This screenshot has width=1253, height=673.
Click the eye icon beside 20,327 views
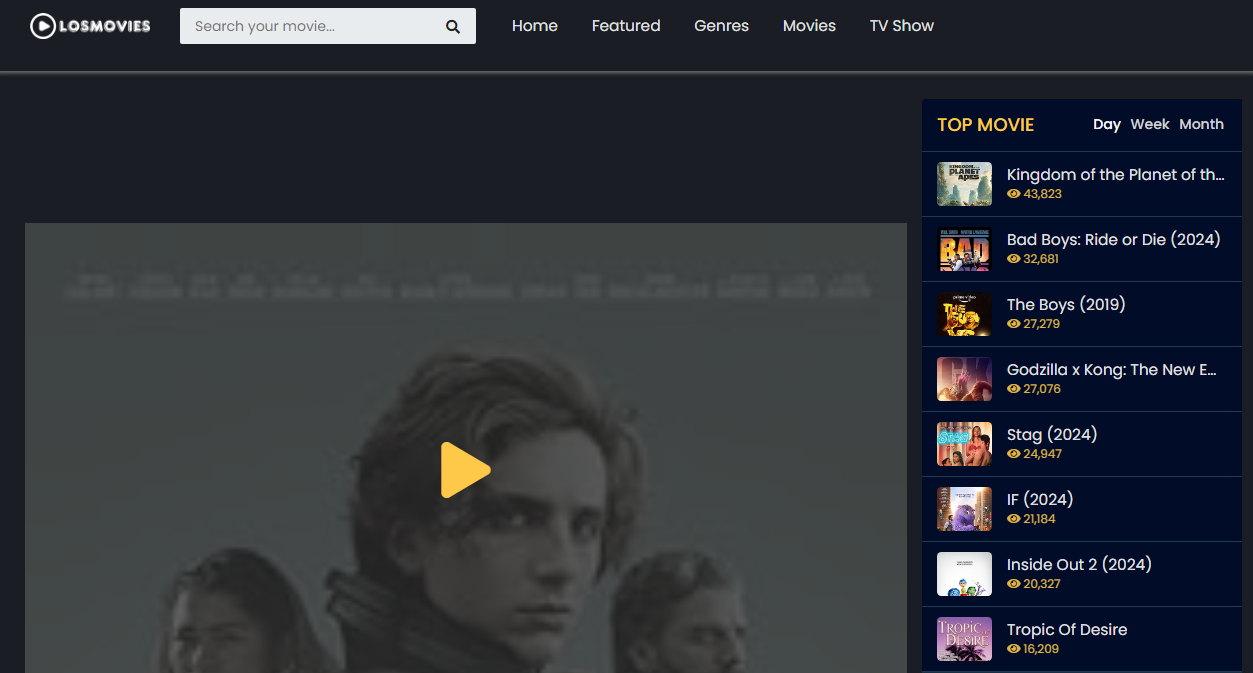click(x=1014, y=584)
